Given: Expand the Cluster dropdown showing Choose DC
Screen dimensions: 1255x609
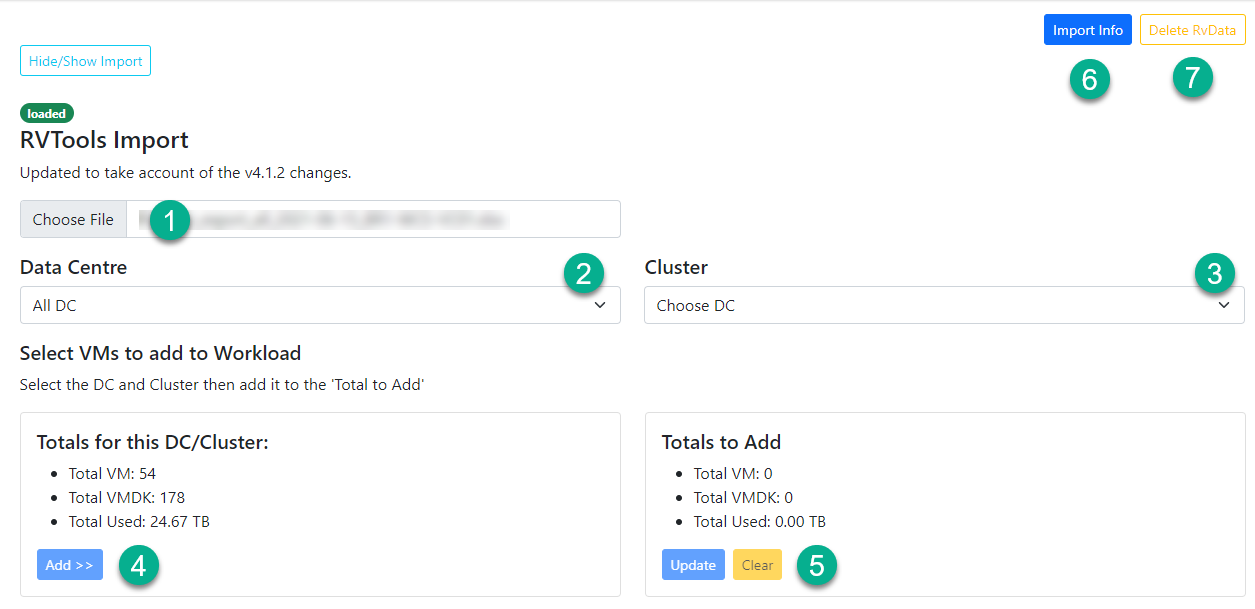Looking at the screenshot, I should (x=944, y=305).
